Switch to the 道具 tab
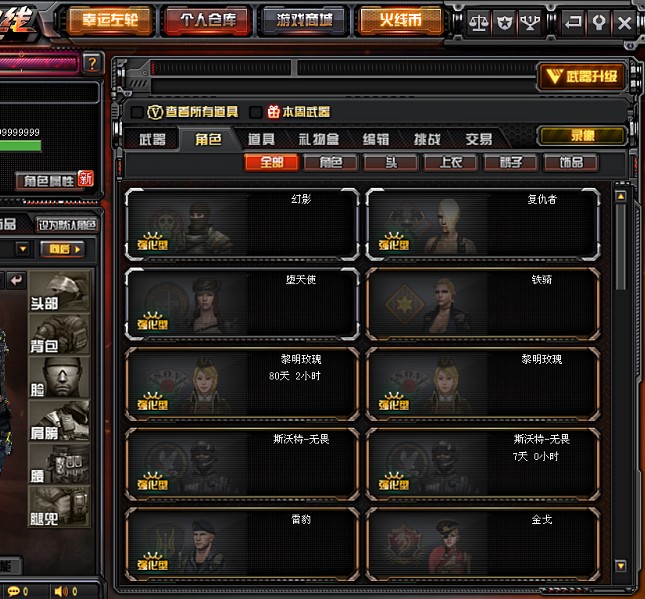 coord(261,139)
